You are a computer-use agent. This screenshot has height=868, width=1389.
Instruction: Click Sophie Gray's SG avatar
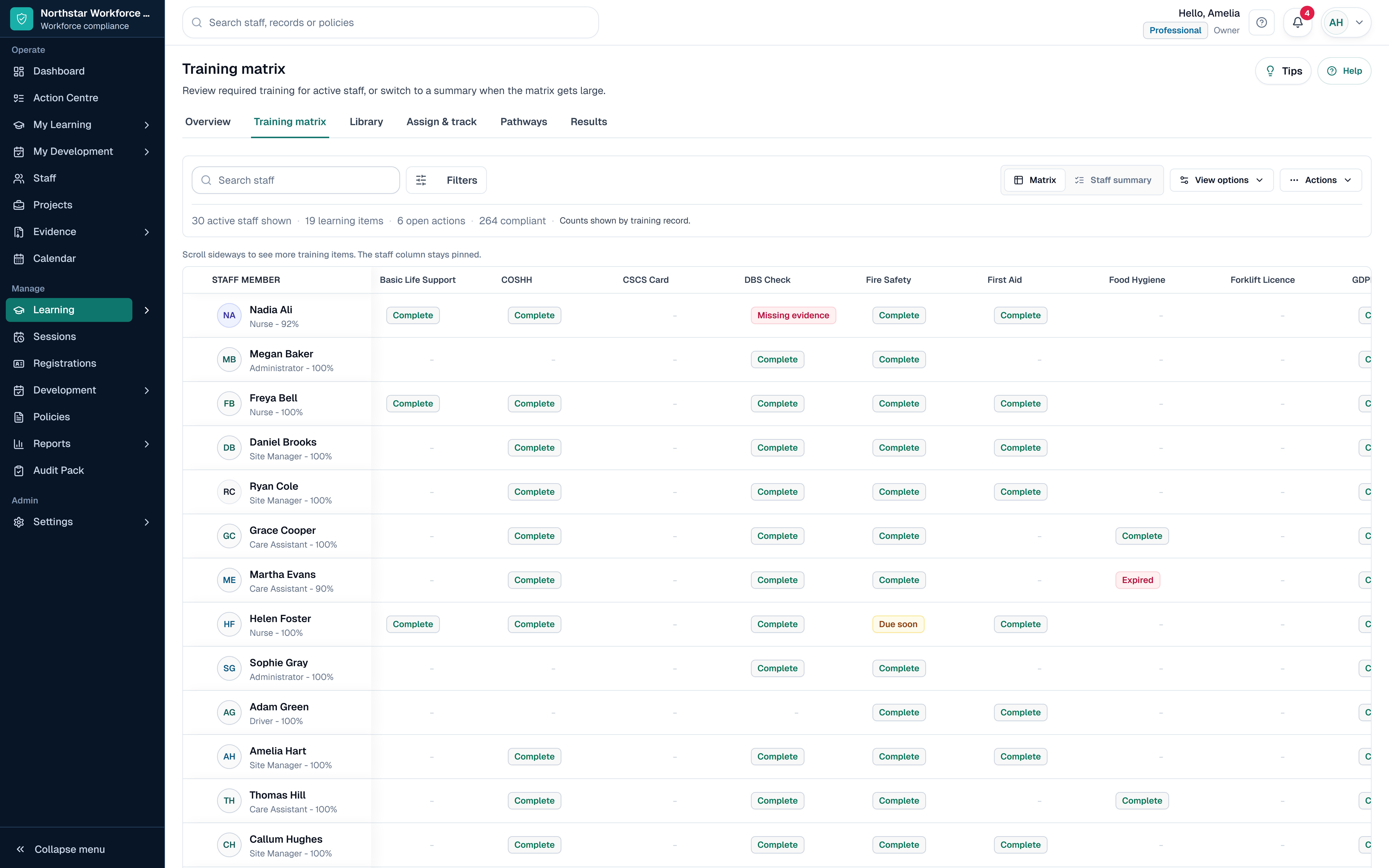point(229,668)
